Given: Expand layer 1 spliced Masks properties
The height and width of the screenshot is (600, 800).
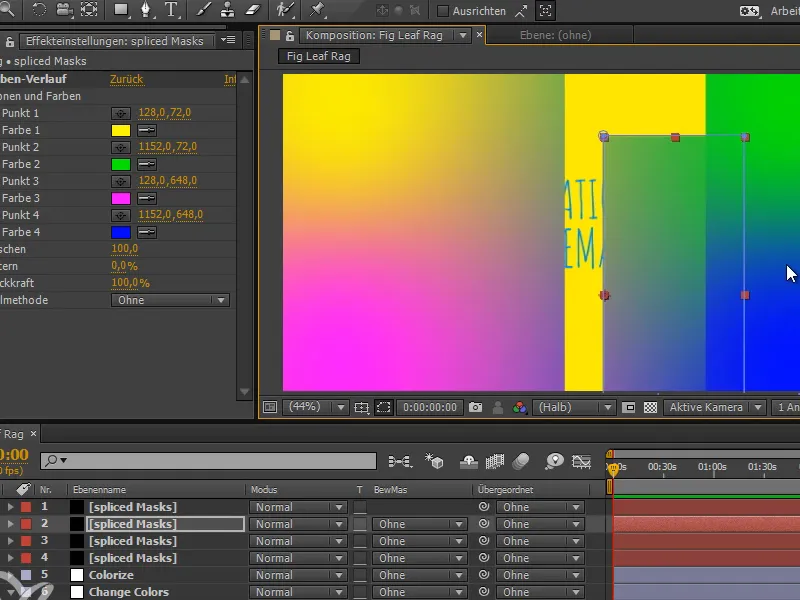Looking at the screenshot, I should pos(10,507).
